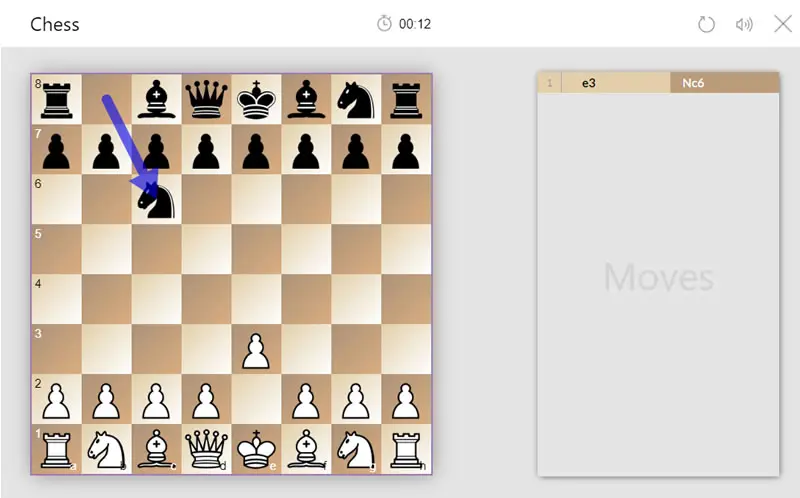Click the empty d4 square
Image resolution: width=800 pixels, height=498 pixels.
(206, 300)
